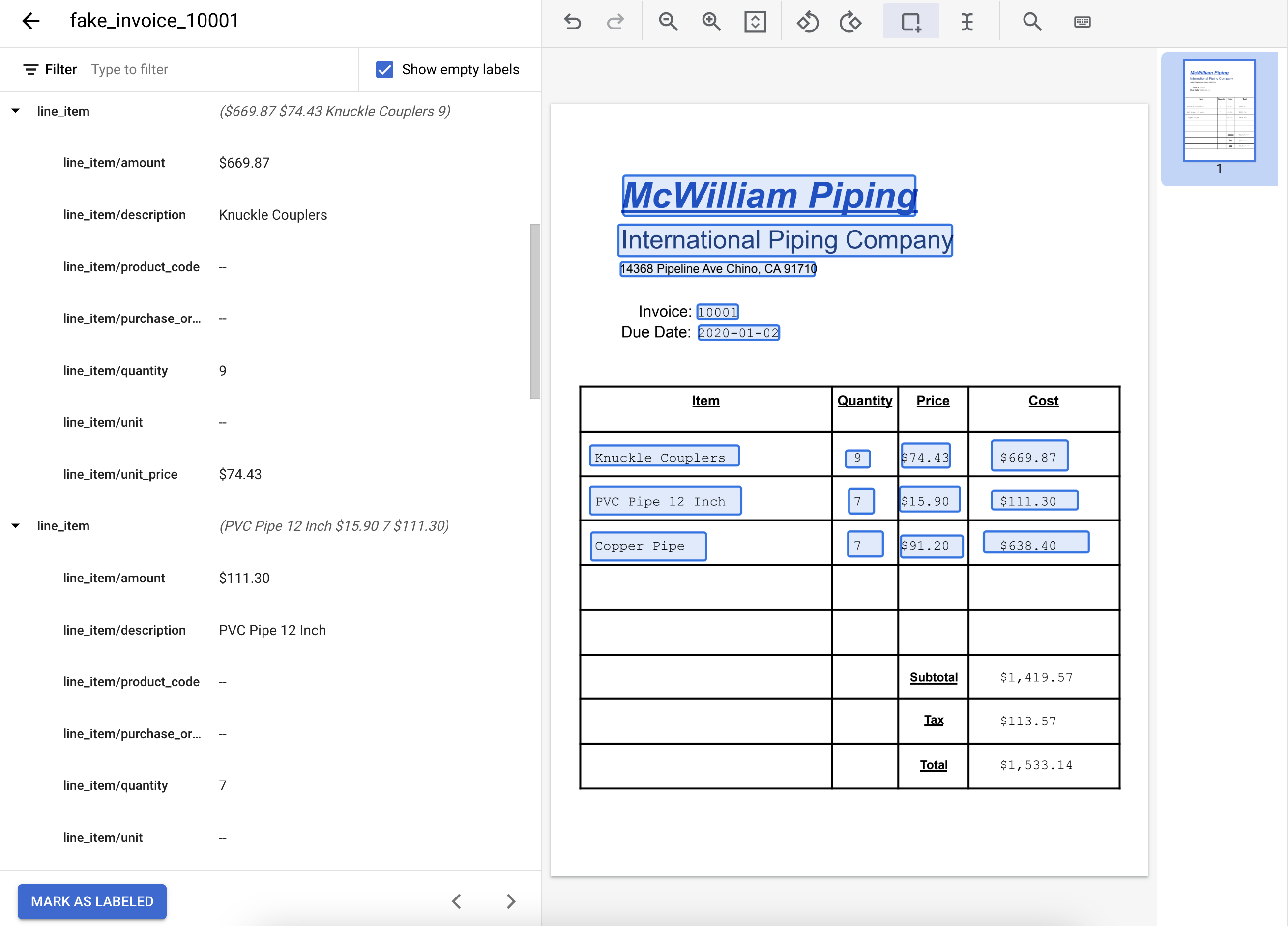Image resolution: width=1288 pixels, height=926 pixels.
Task: Fit the page to the view
Action: tap(755, 22)
